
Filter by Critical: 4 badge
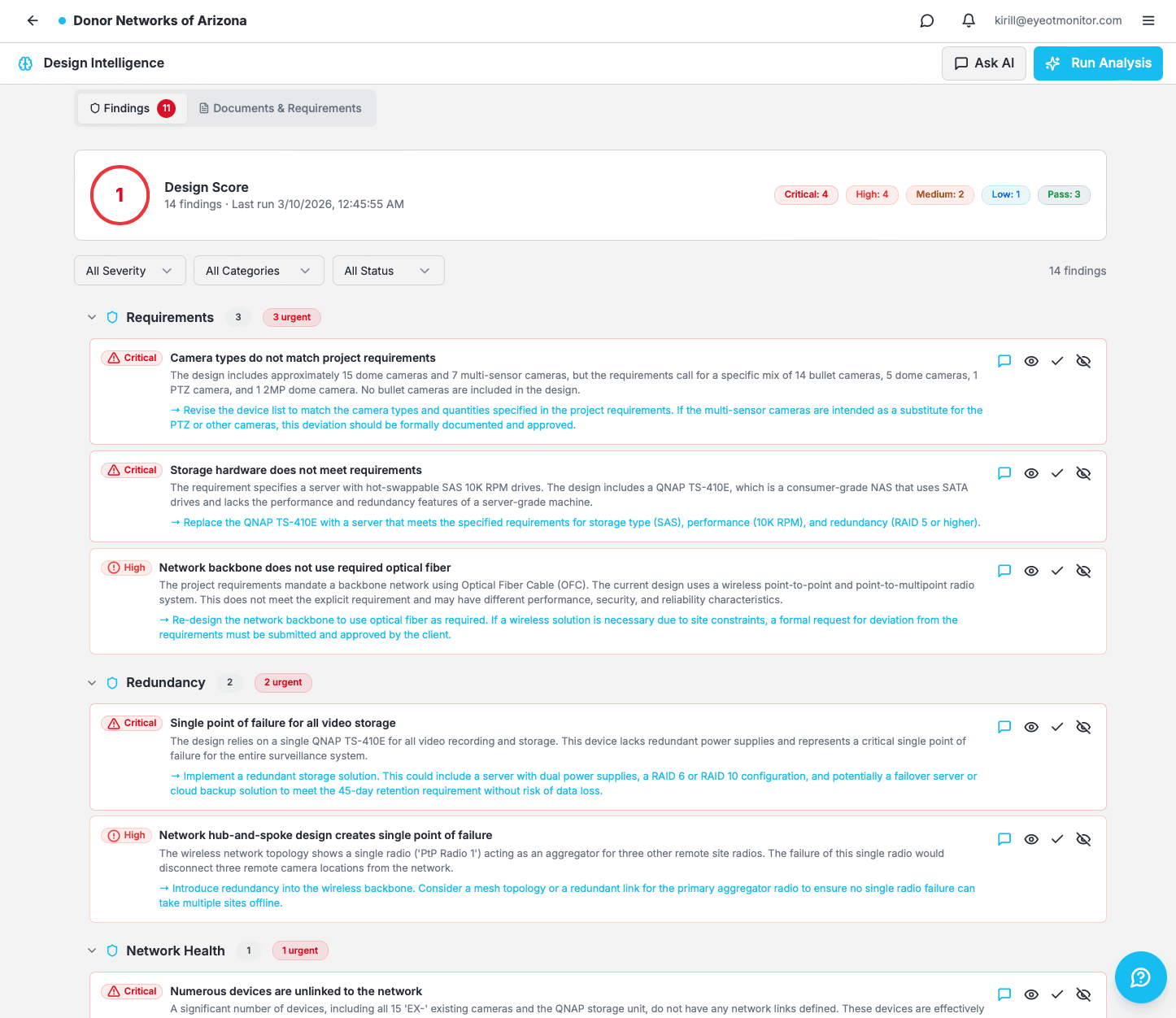806,194
